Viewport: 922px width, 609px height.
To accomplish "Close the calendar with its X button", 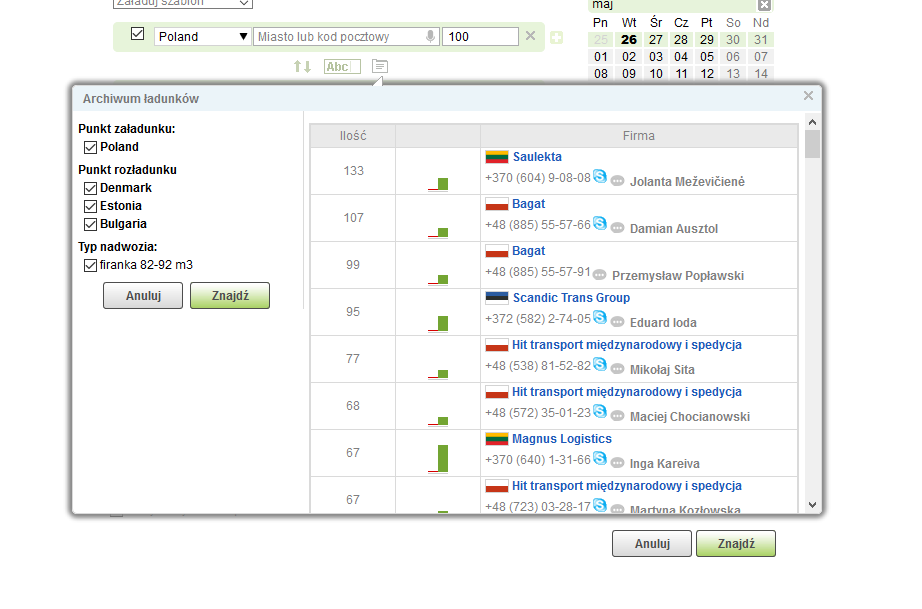I will click(764, 5).
